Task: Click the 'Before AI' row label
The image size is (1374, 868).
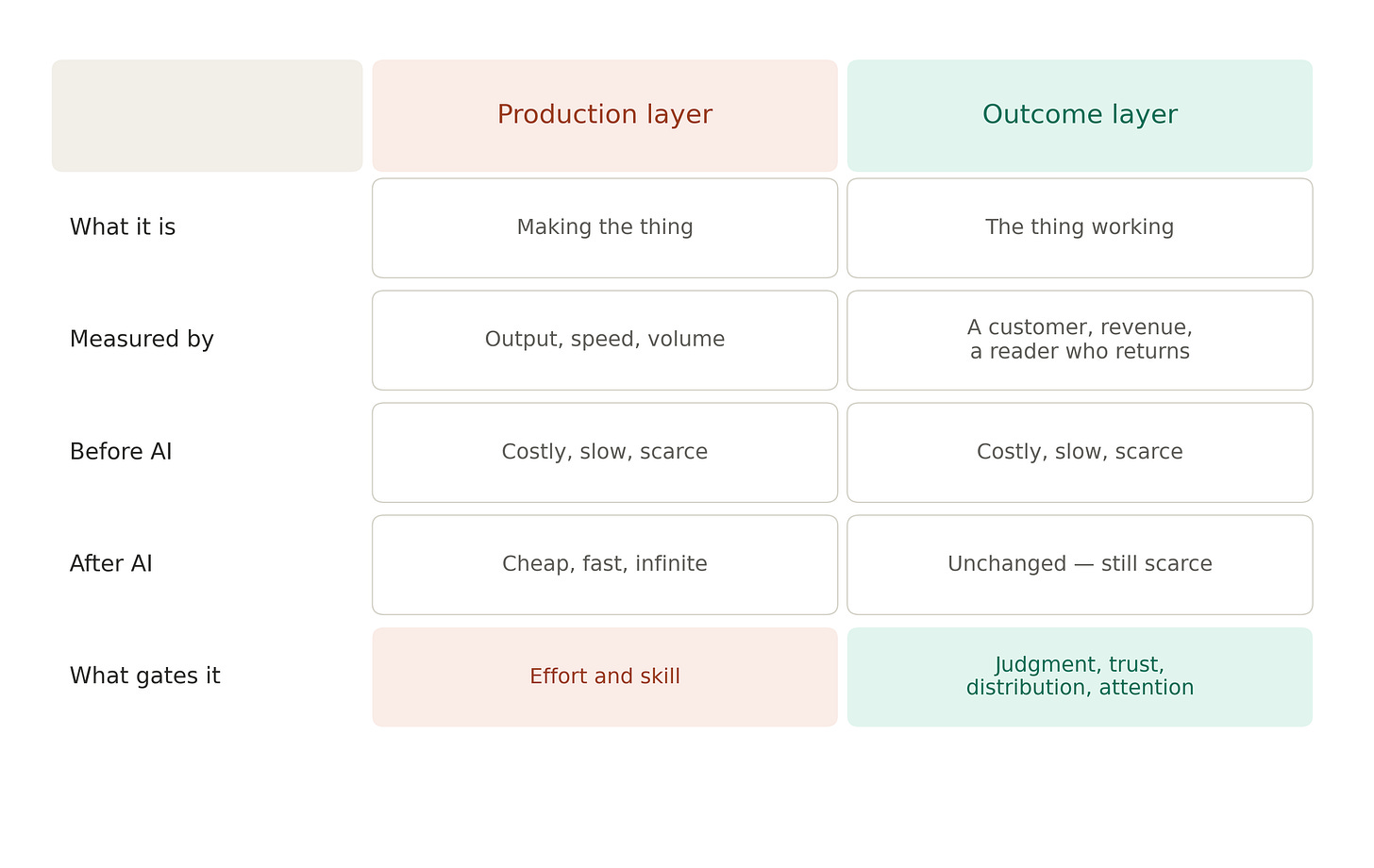Action: coord(121,452)
